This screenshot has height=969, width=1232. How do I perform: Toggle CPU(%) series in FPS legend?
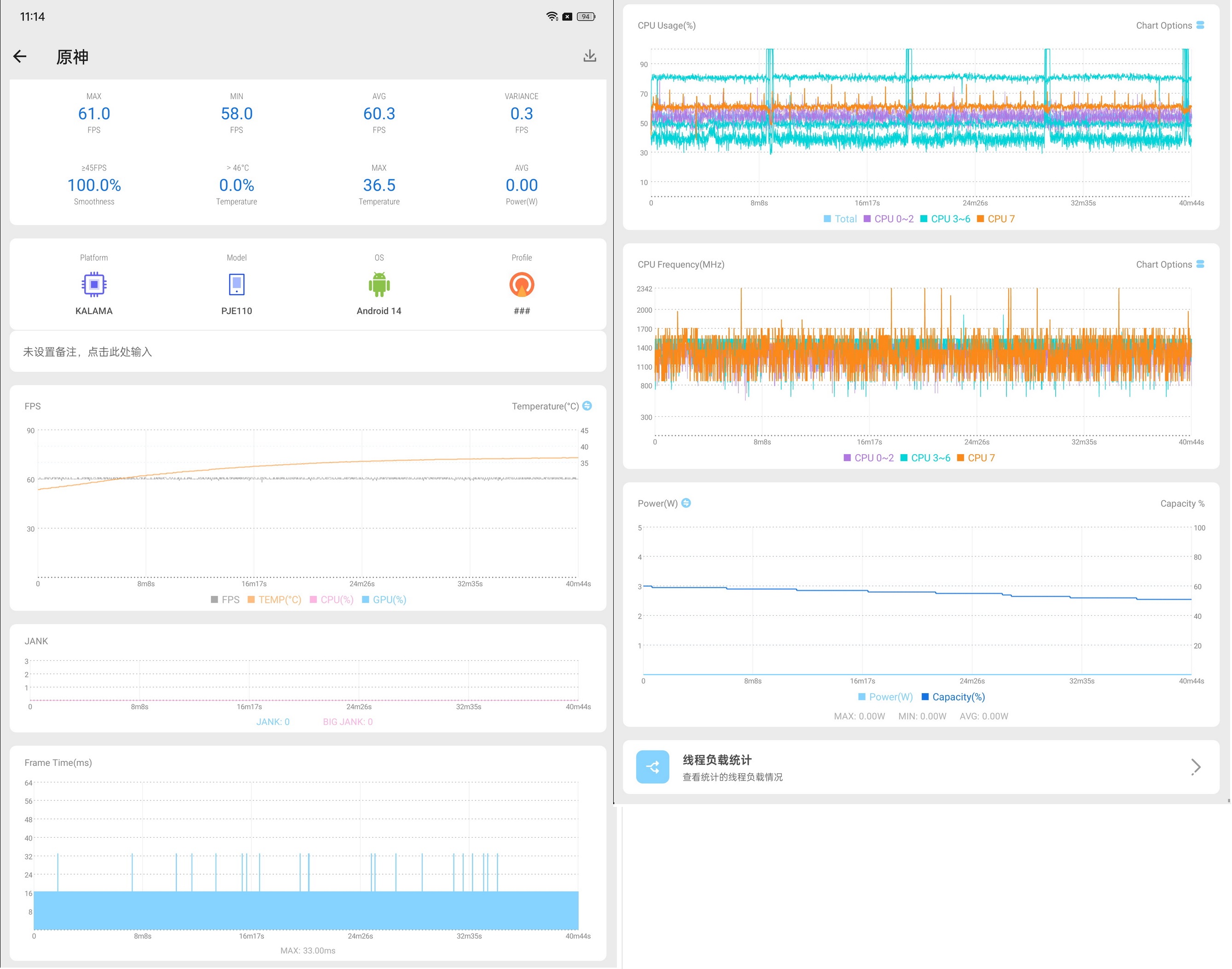click(x=331, y=600)
